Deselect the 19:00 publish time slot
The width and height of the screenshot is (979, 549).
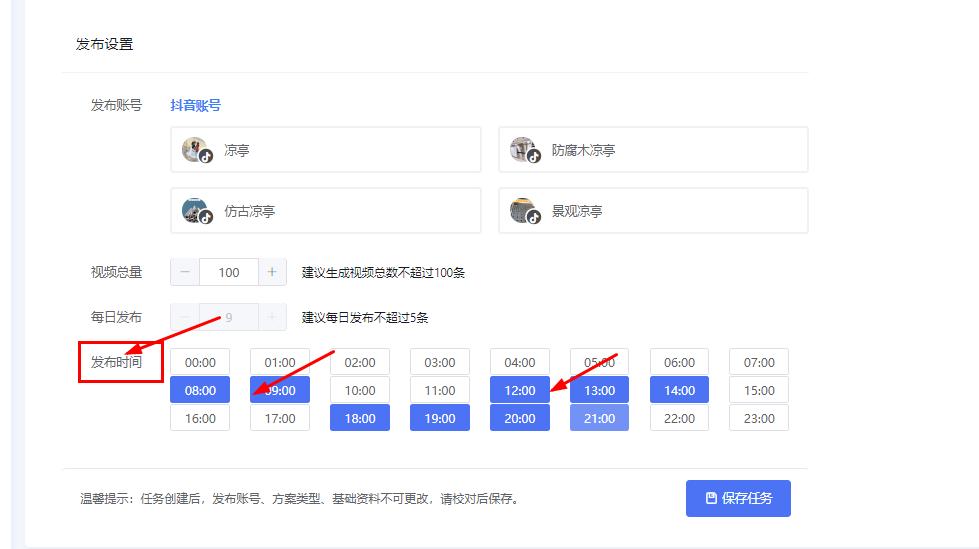tap(440, 418)
